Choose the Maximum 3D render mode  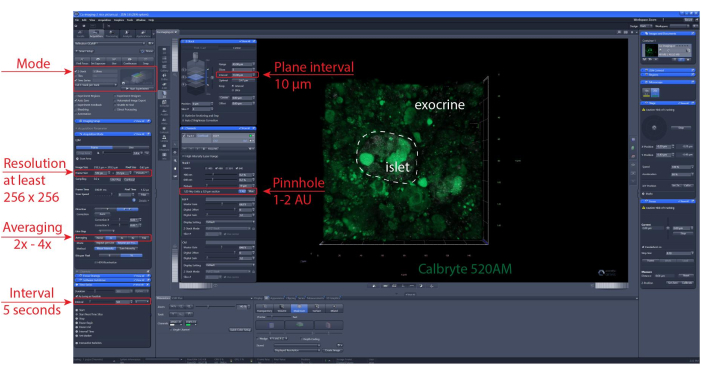click(299, 308)
